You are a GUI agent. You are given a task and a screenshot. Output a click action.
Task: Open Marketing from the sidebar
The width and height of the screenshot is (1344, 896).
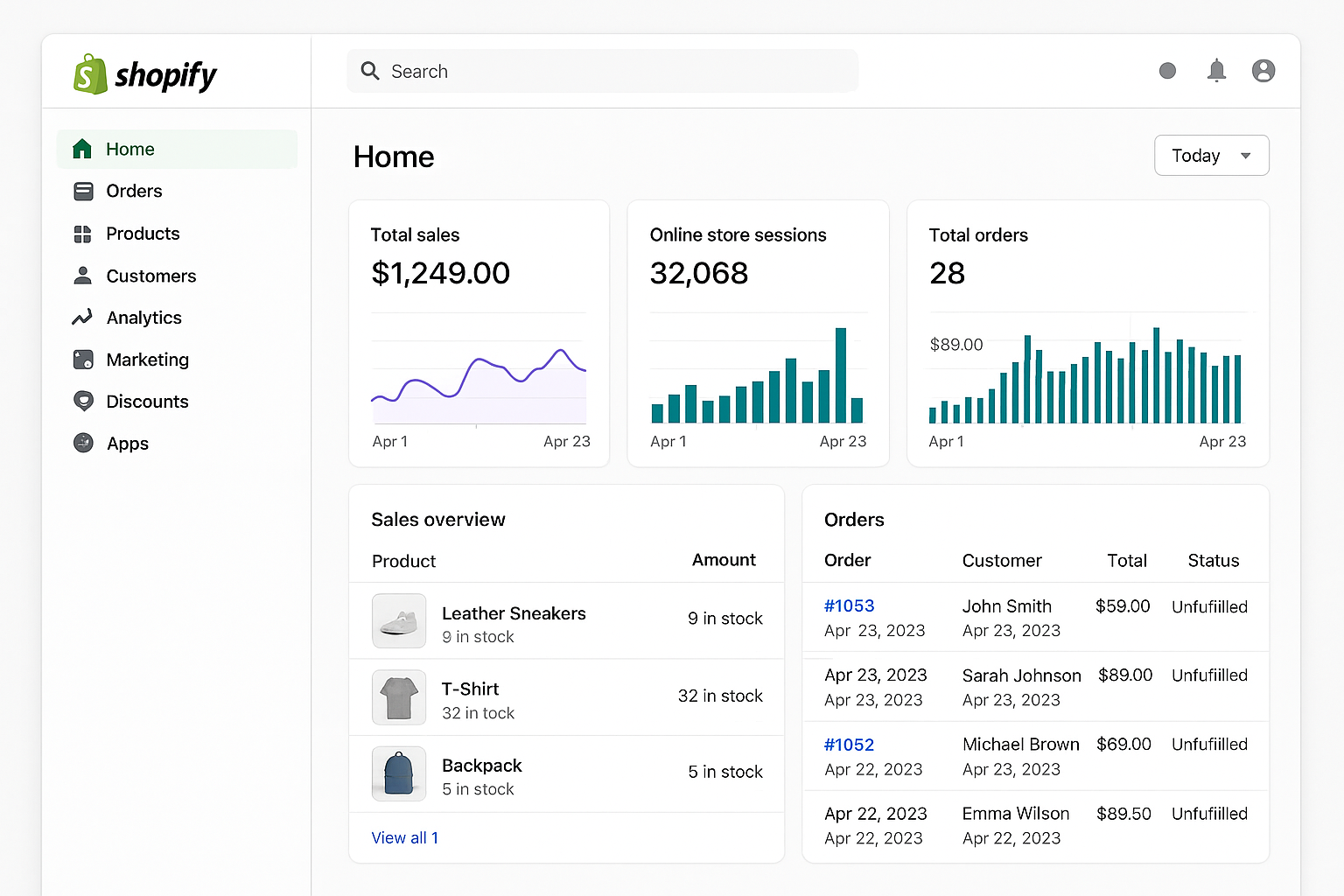(x=146, y=360)
